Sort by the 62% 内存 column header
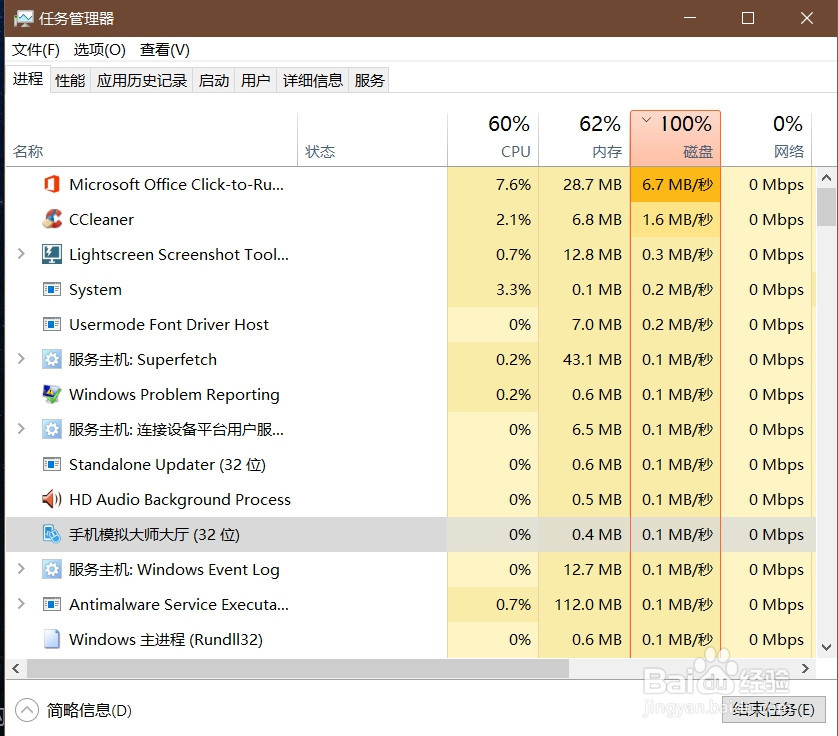The image size is (838, 736). 585,139
